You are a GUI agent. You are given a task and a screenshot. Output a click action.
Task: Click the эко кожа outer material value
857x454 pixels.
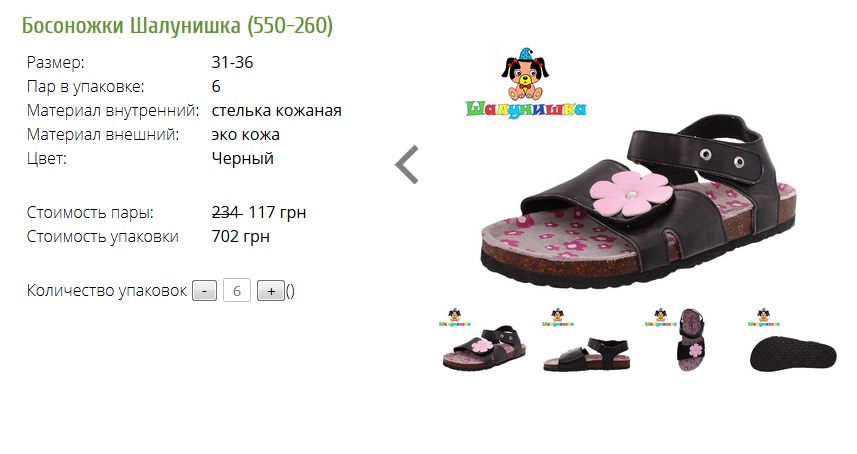point(245,134)
